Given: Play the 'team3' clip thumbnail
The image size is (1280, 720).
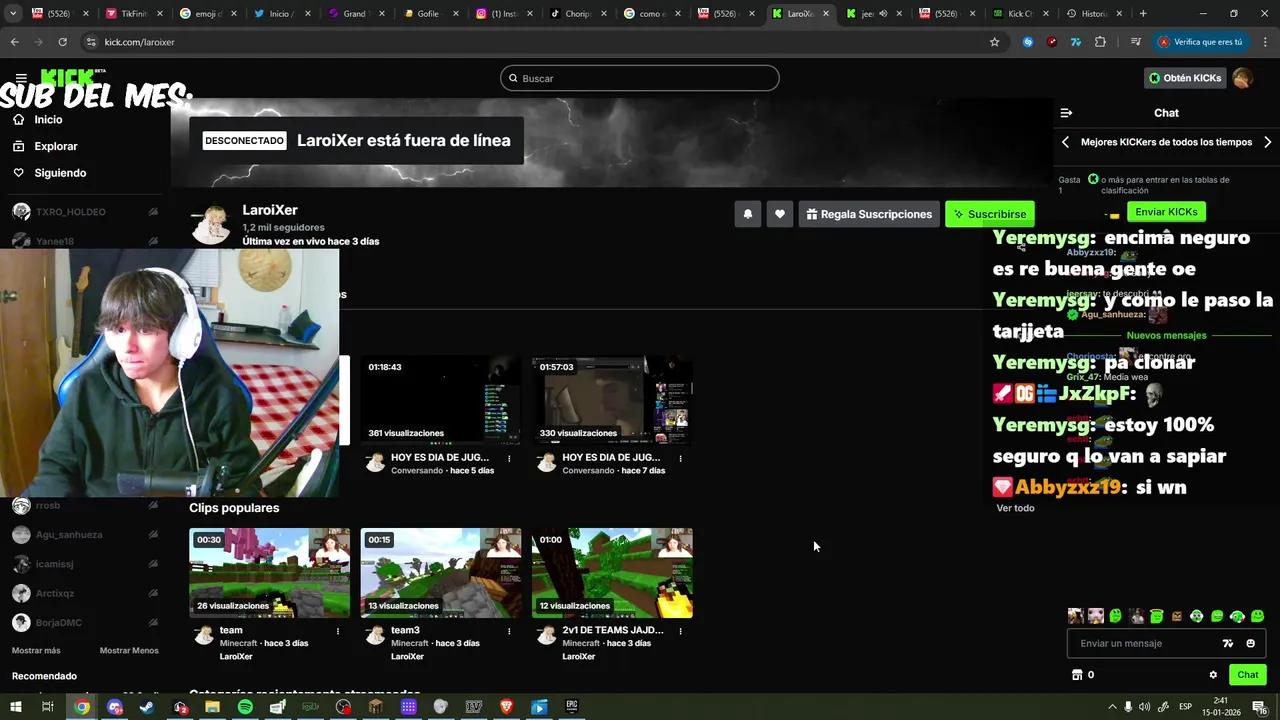Looking at the screenshot, I should pyautogui.click(x=441, y=573).
